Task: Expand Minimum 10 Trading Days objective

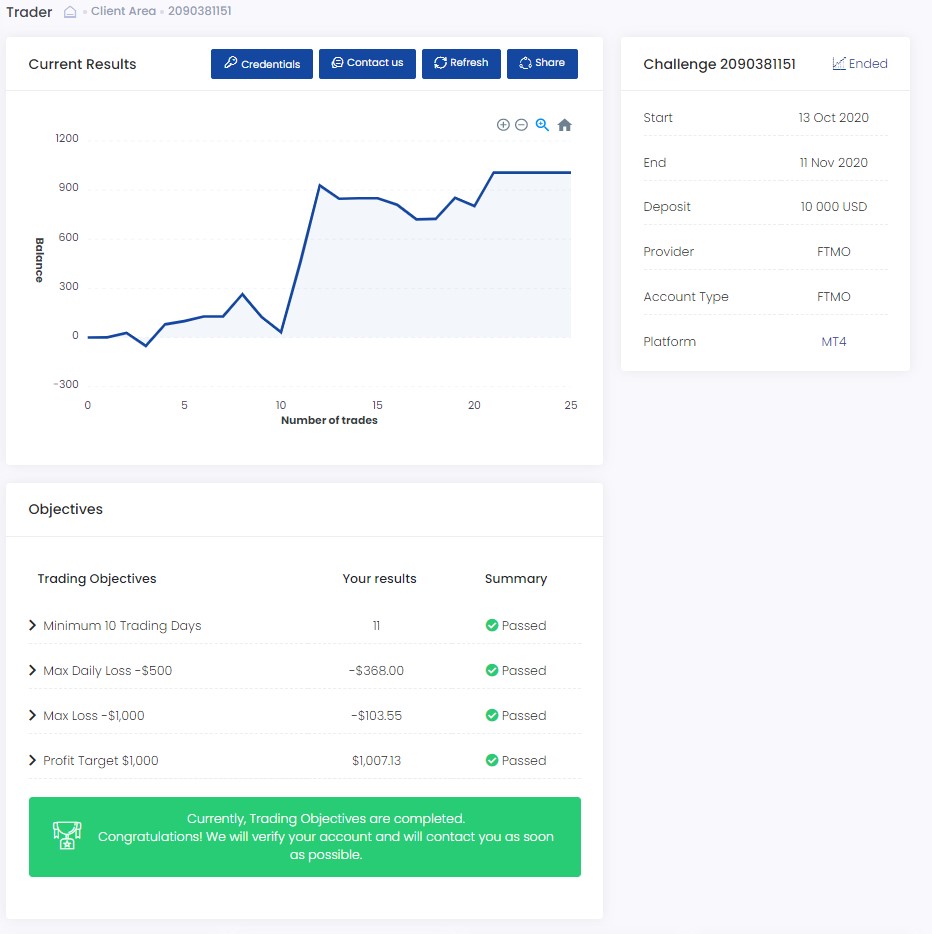Action: tap(33, 626)
